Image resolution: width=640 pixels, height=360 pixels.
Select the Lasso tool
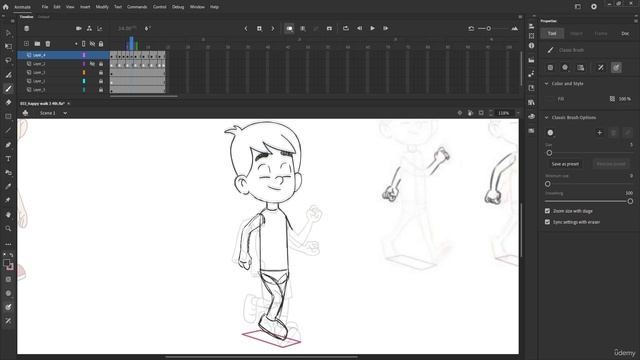tap(8, 60)
